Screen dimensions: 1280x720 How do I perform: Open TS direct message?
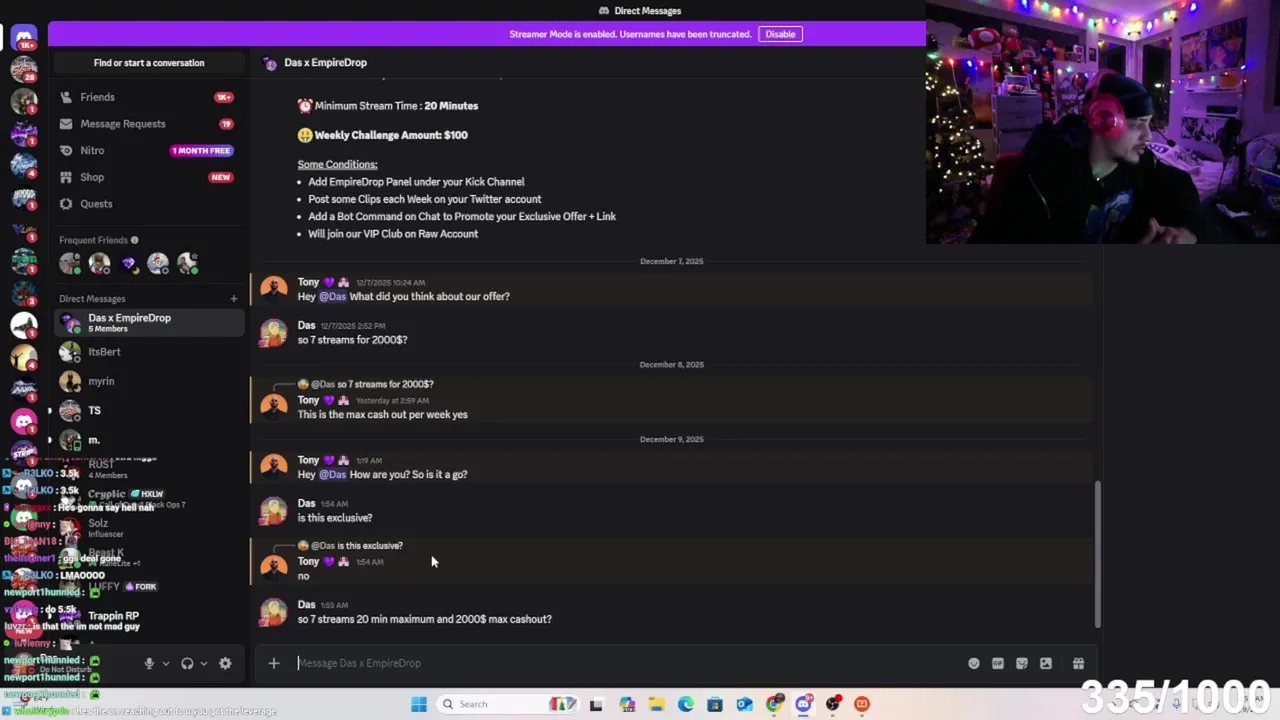click(x=148, y=411)
